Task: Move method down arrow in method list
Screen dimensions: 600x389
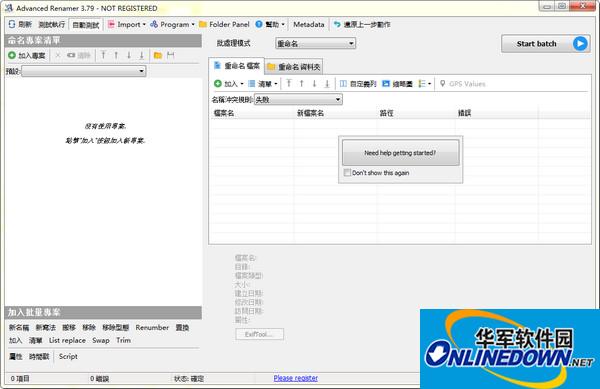Action: pyautogui.click(x=129, y=55)
